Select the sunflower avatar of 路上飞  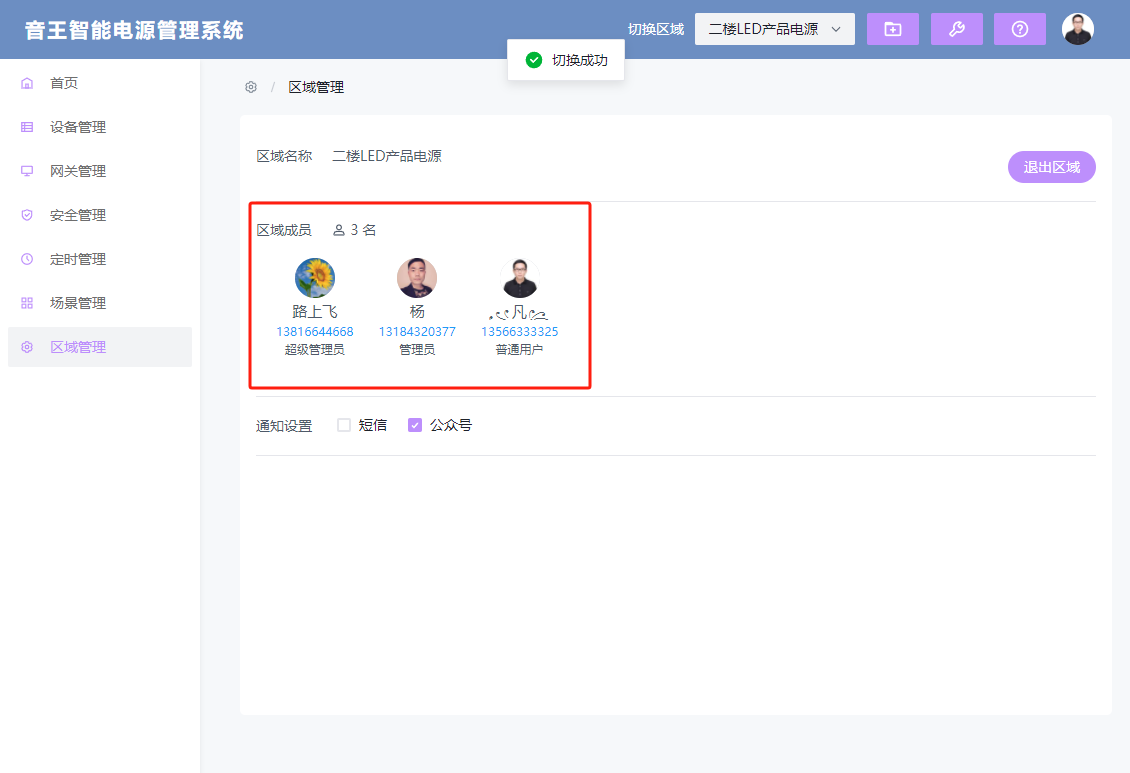(315, 278)
